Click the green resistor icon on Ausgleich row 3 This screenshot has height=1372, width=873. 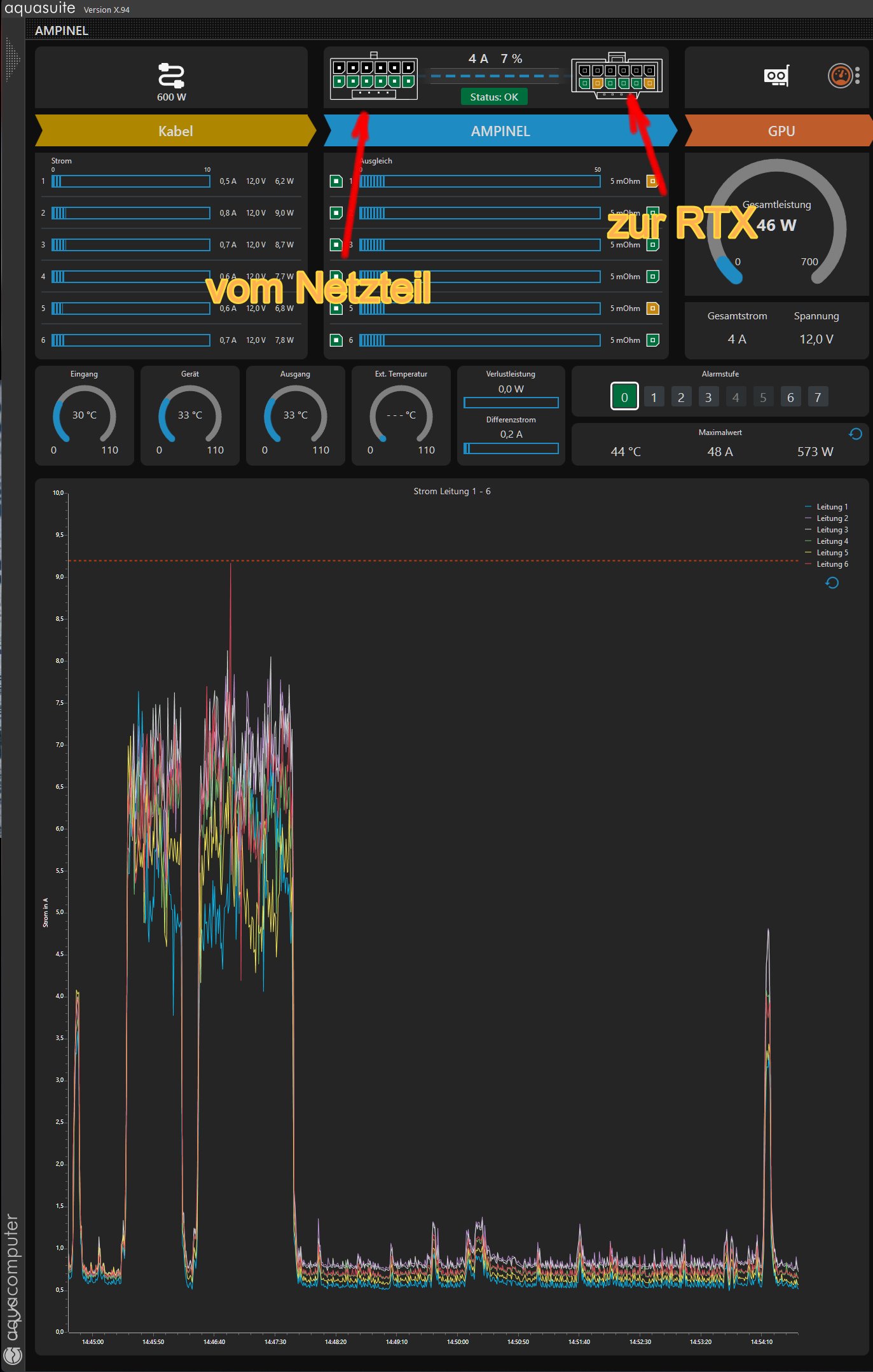[x=652, y=245]
